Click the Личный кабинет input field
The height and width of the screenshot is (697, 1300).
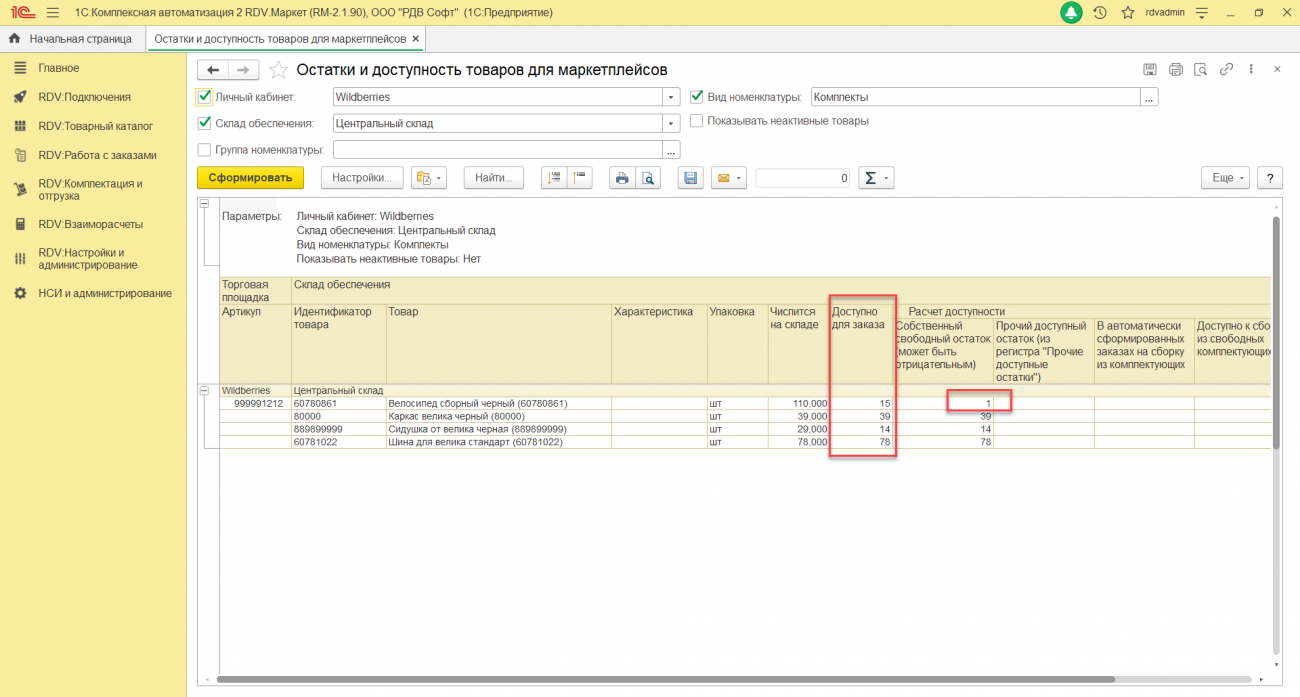[498, 97]
